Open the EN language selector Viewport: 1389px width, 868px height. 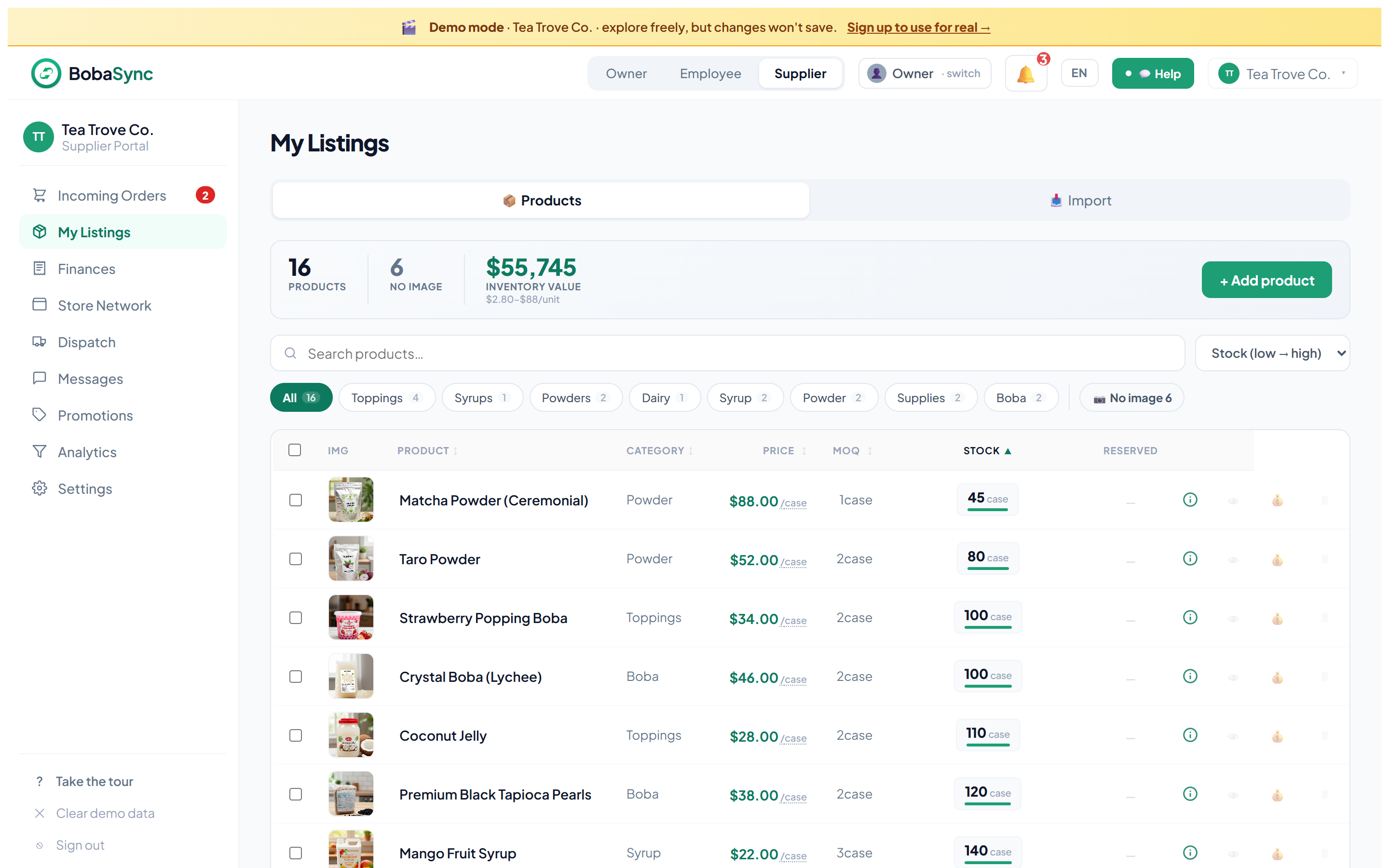pyautogui.click(x=1079, y=73)
